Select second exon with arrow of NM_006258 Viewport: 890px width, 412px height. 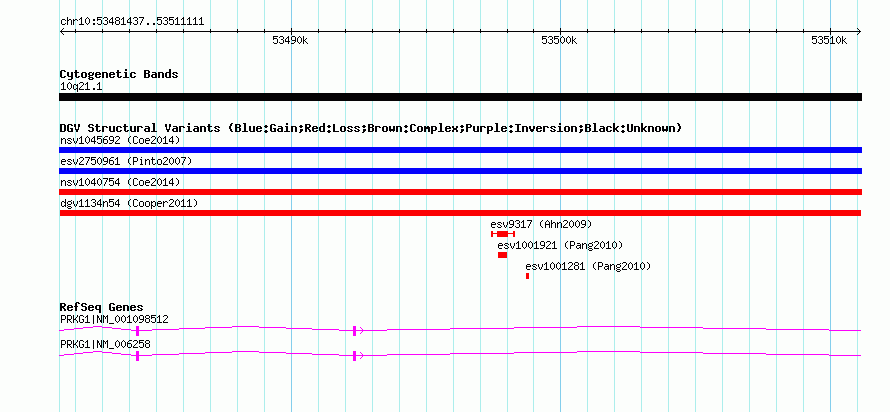pos(357,356)
